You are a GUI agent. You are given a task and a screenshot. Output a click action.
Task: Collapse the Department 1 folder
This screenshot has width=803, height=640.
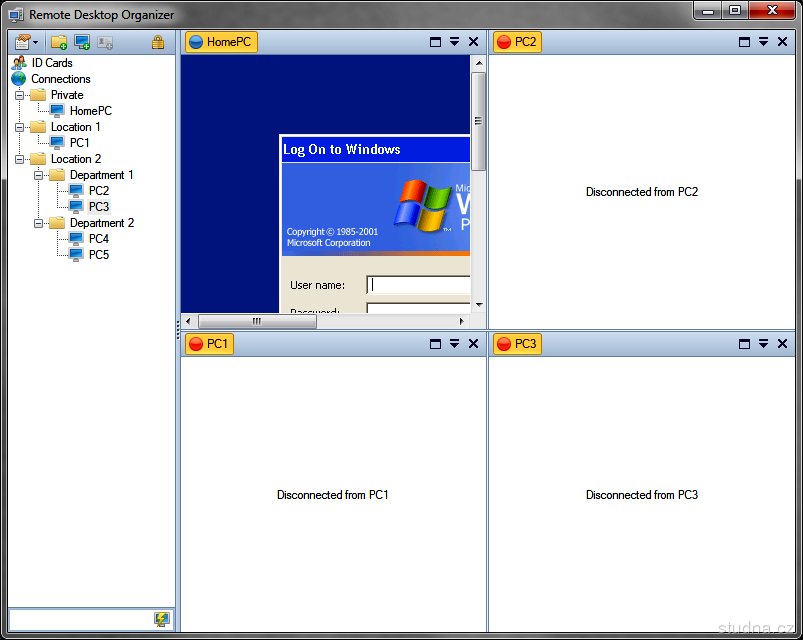38,175
